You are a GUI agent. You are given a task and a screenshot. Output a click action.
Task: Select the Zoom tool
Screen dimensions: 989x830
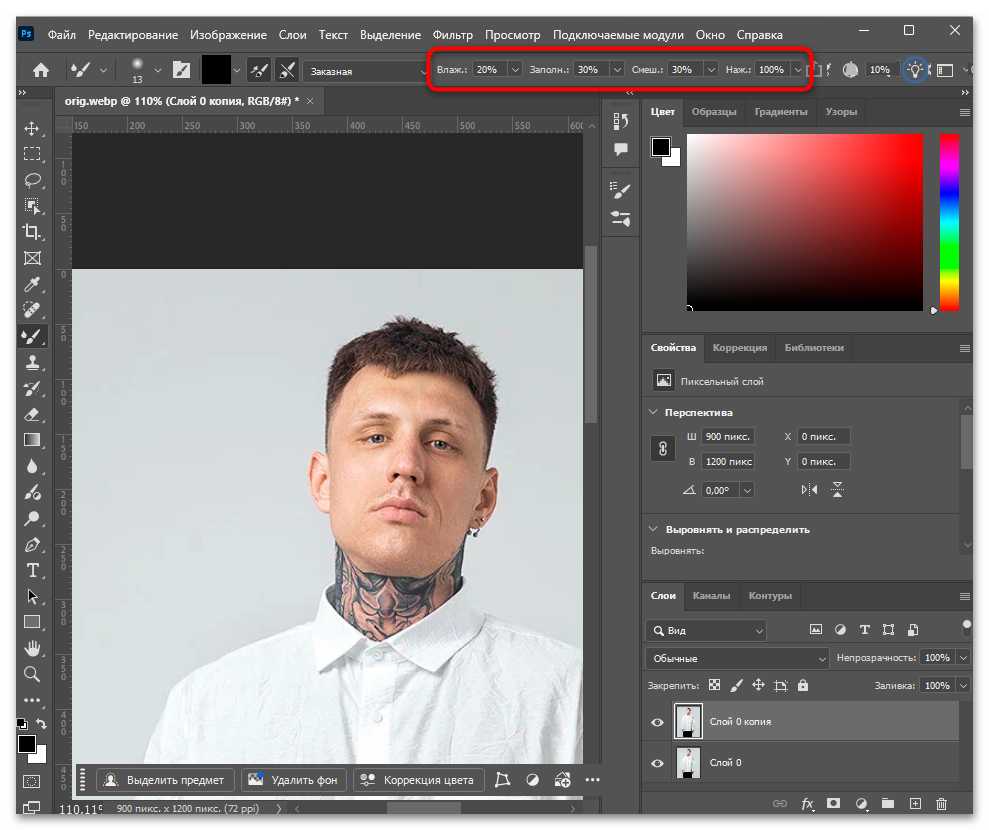[32, 674]
